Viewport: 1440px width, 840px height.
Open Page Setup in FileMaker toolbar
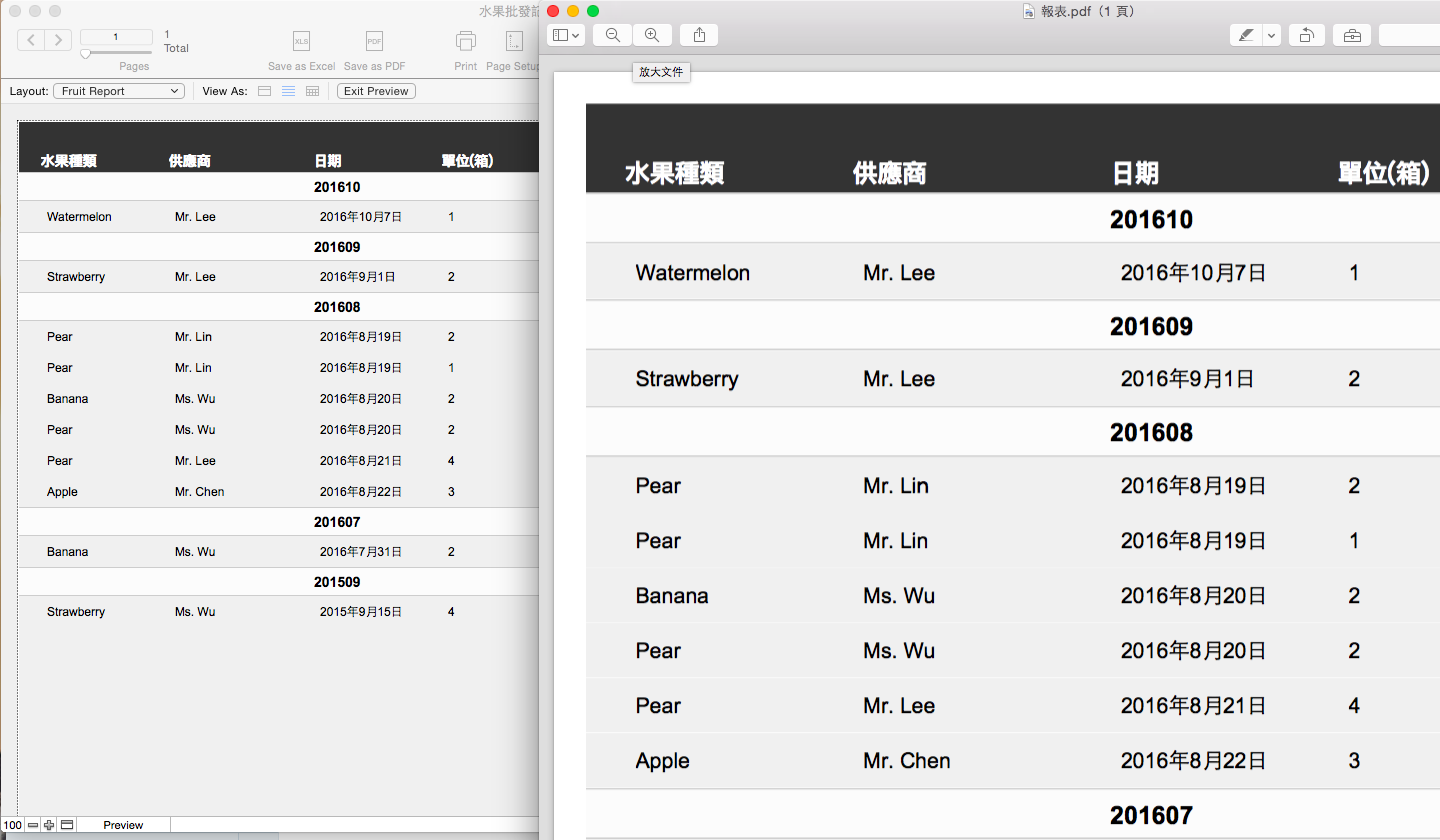pyautogui.click(x=513, y=41)
